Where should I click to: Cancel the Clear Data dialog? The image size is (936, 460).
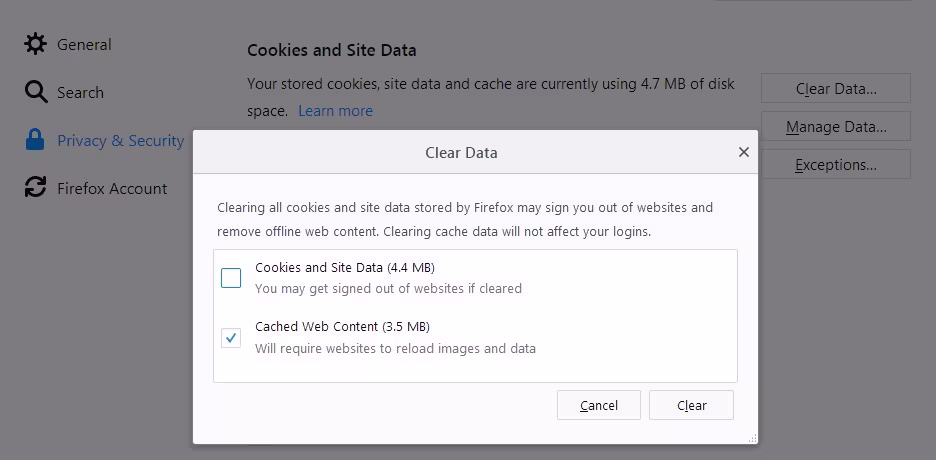599,405
